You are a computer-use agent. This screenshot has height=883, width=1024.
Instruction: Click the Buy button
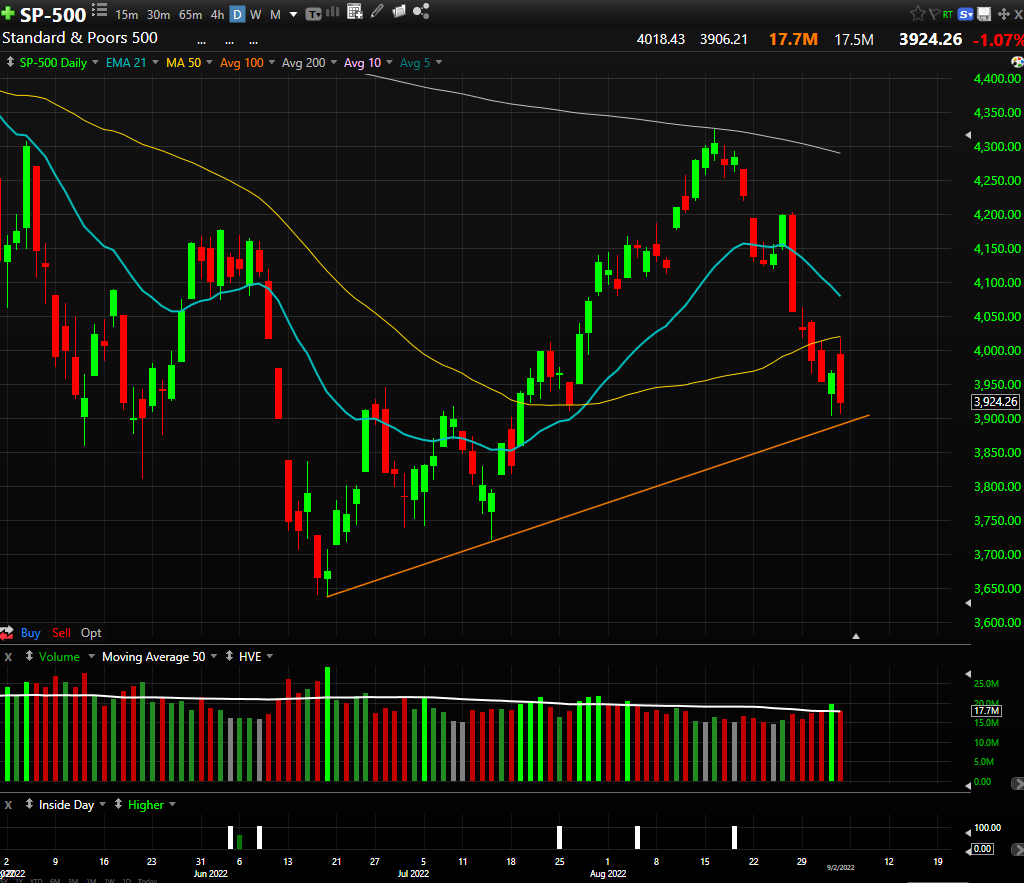pos(31,632)
